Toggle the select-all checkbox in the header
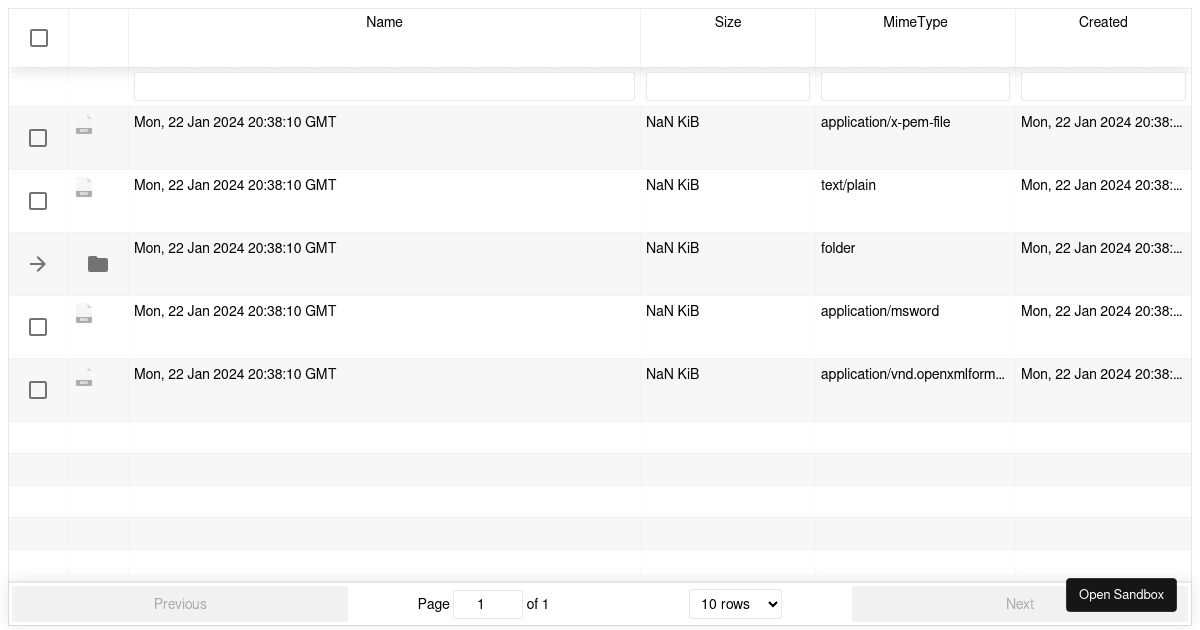 click(x=38, y=38)
